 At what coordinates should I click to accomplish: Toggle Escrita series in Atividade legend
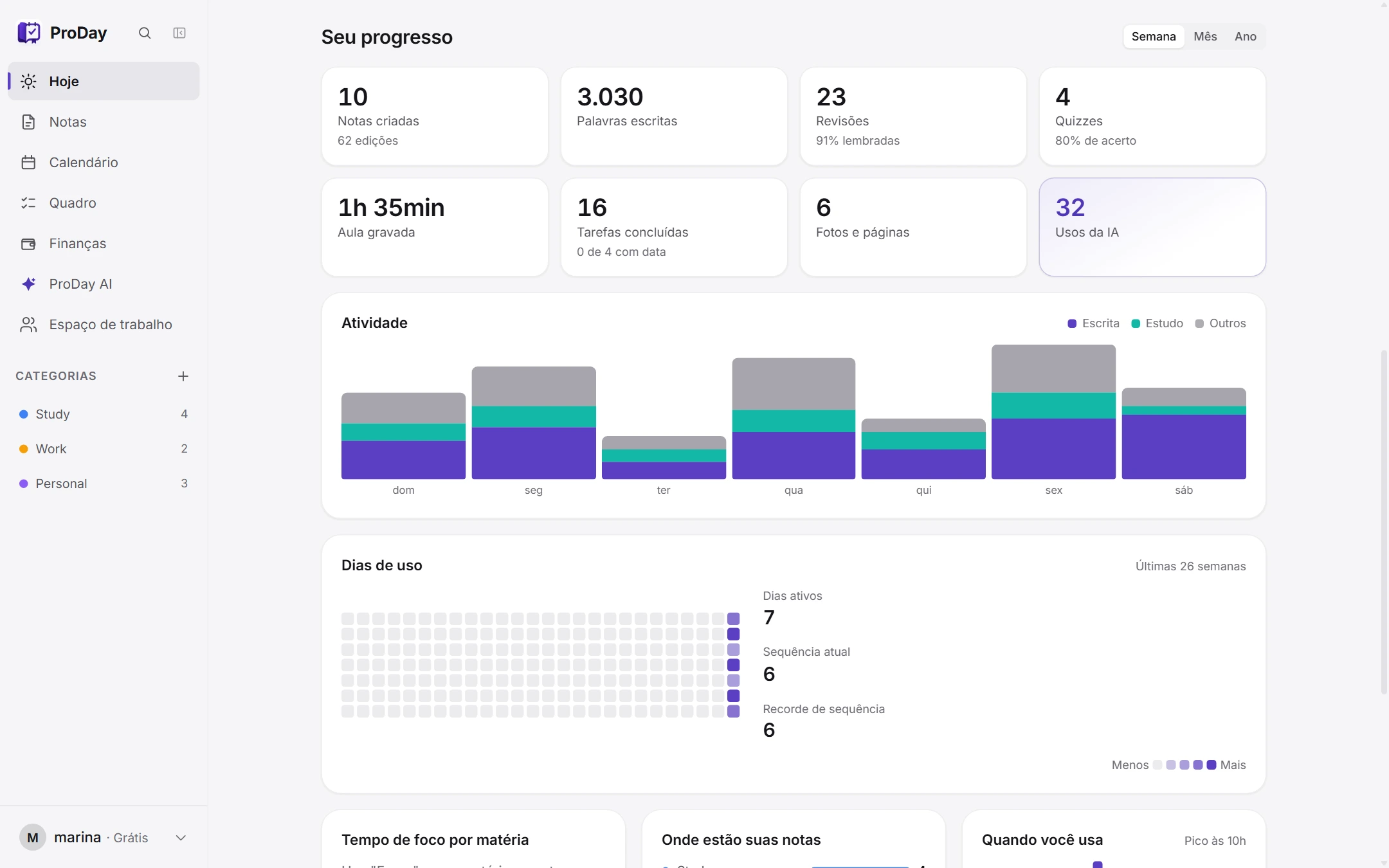point(1093,323)
